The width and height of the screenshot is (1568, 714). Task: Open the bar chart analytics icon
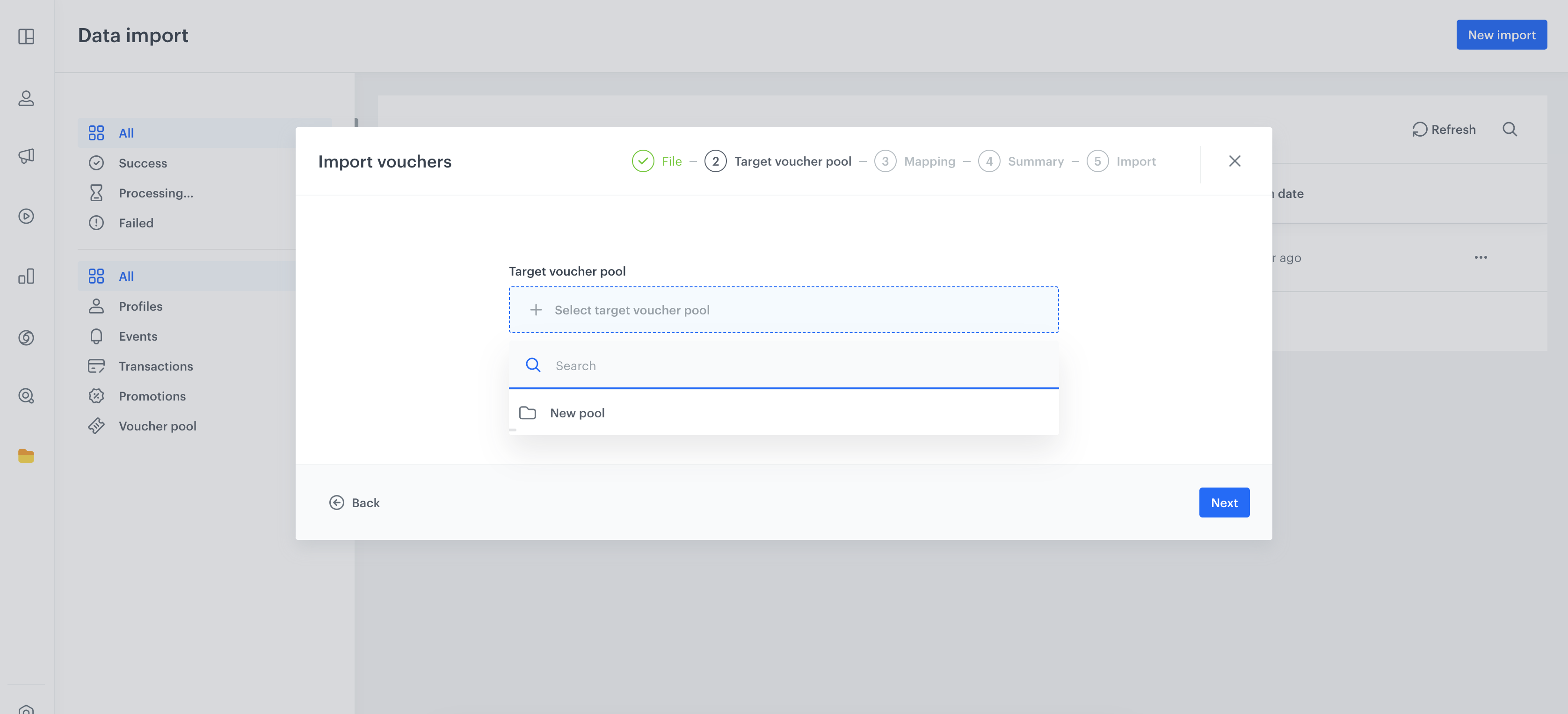tap(26, 277)
